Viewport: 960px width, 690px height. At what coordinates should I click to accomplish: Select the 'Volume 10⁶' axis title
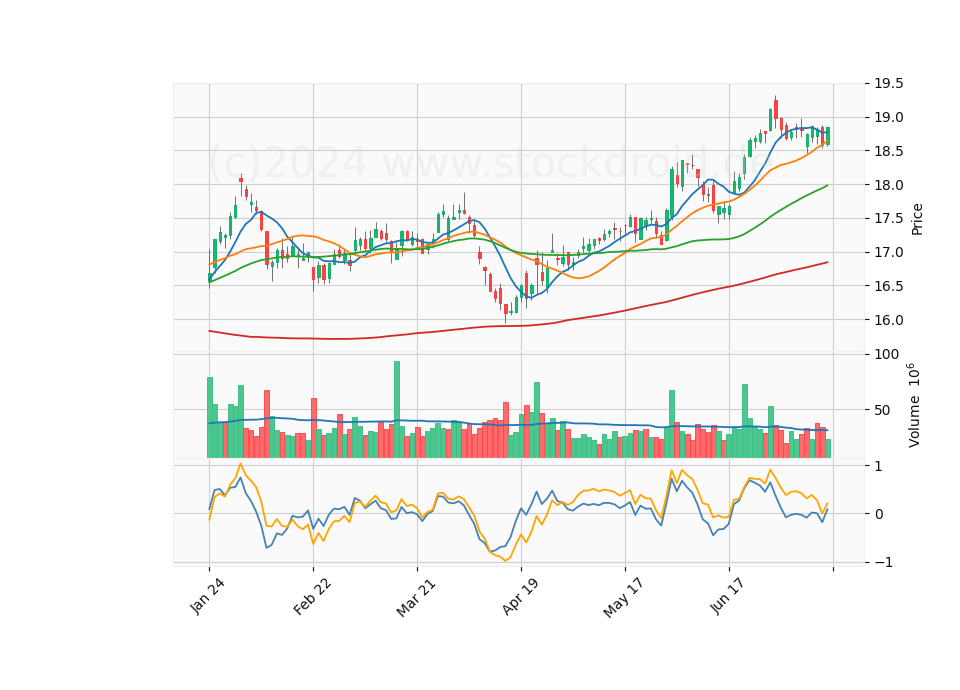[x=913, y=405]
